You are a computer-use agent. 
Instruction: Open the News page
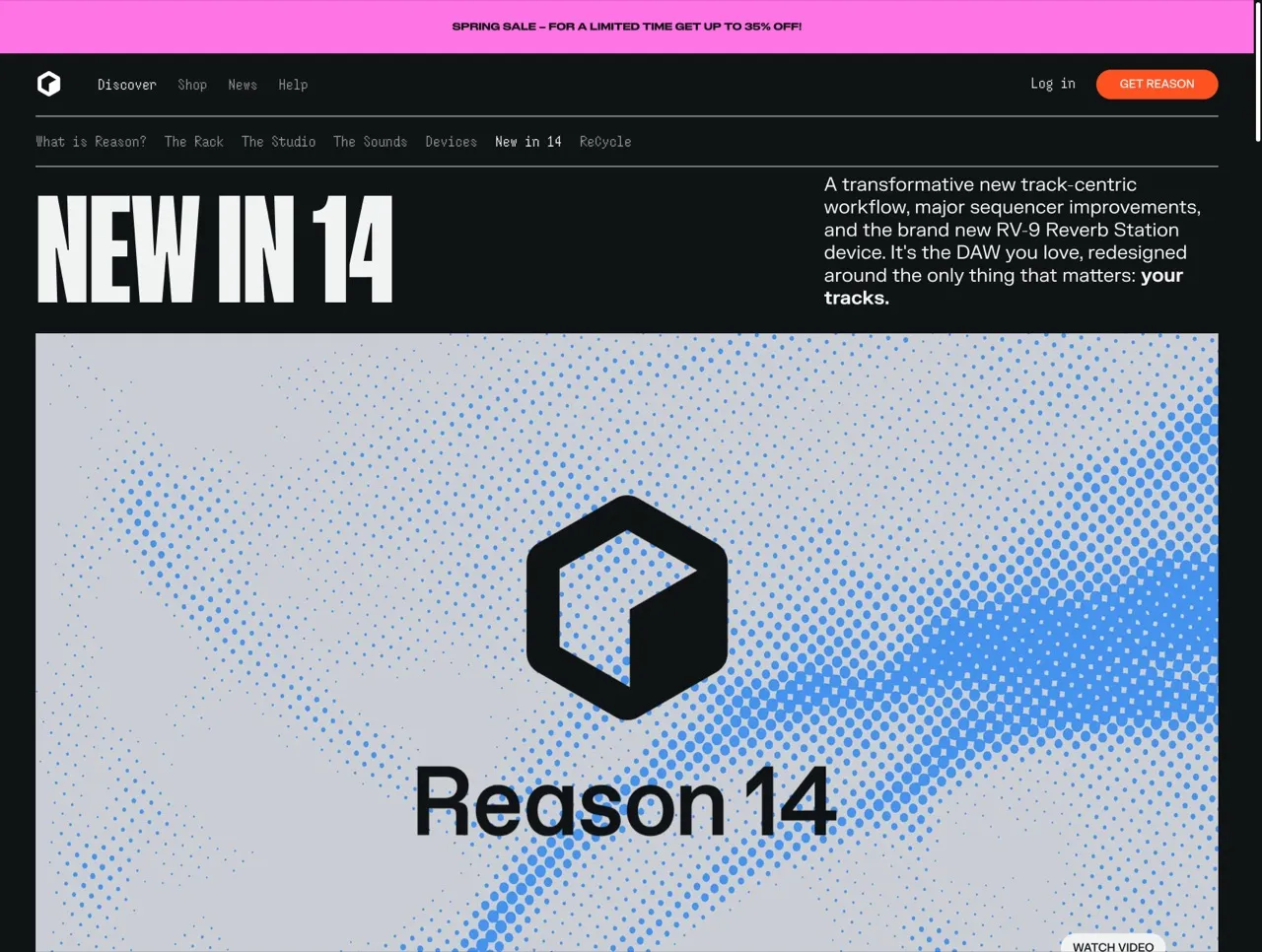[x=243, y=85]
